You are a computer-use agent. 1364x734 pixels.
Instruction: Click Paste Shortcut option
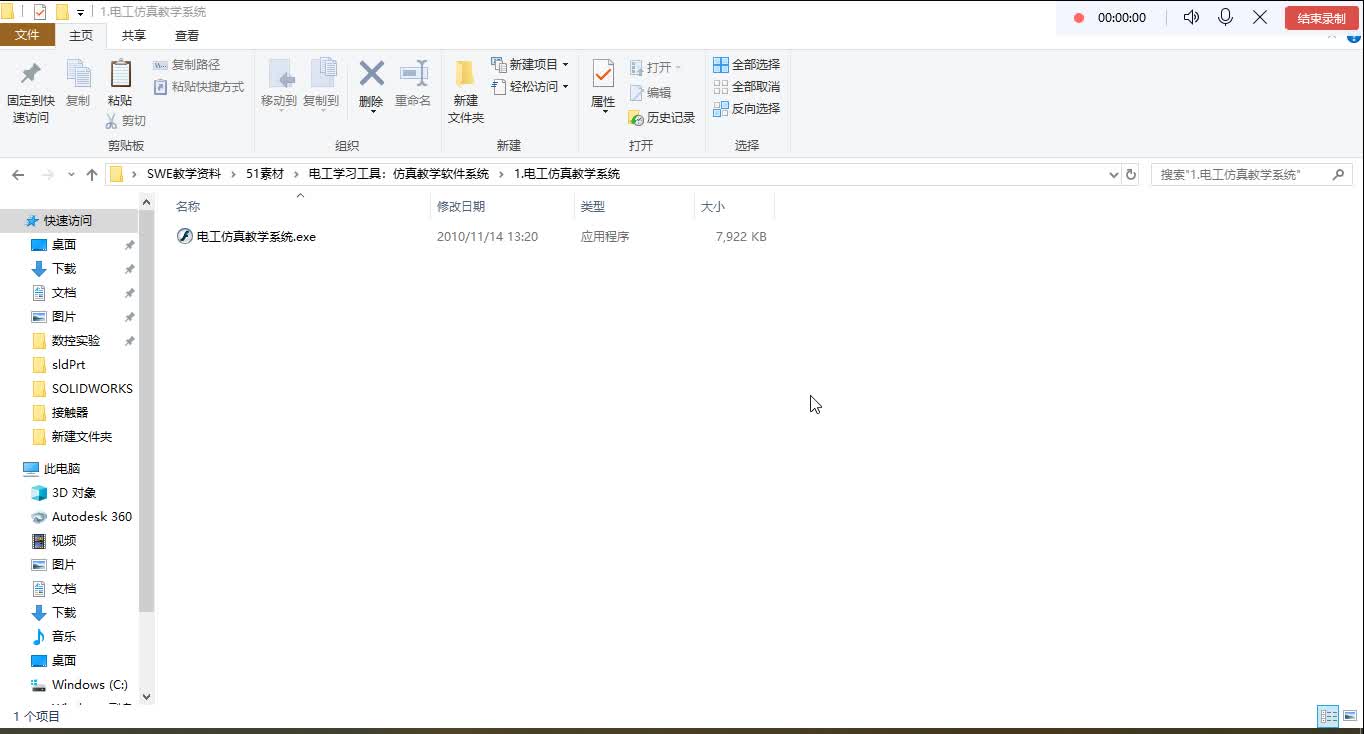(x=199, y=87)
